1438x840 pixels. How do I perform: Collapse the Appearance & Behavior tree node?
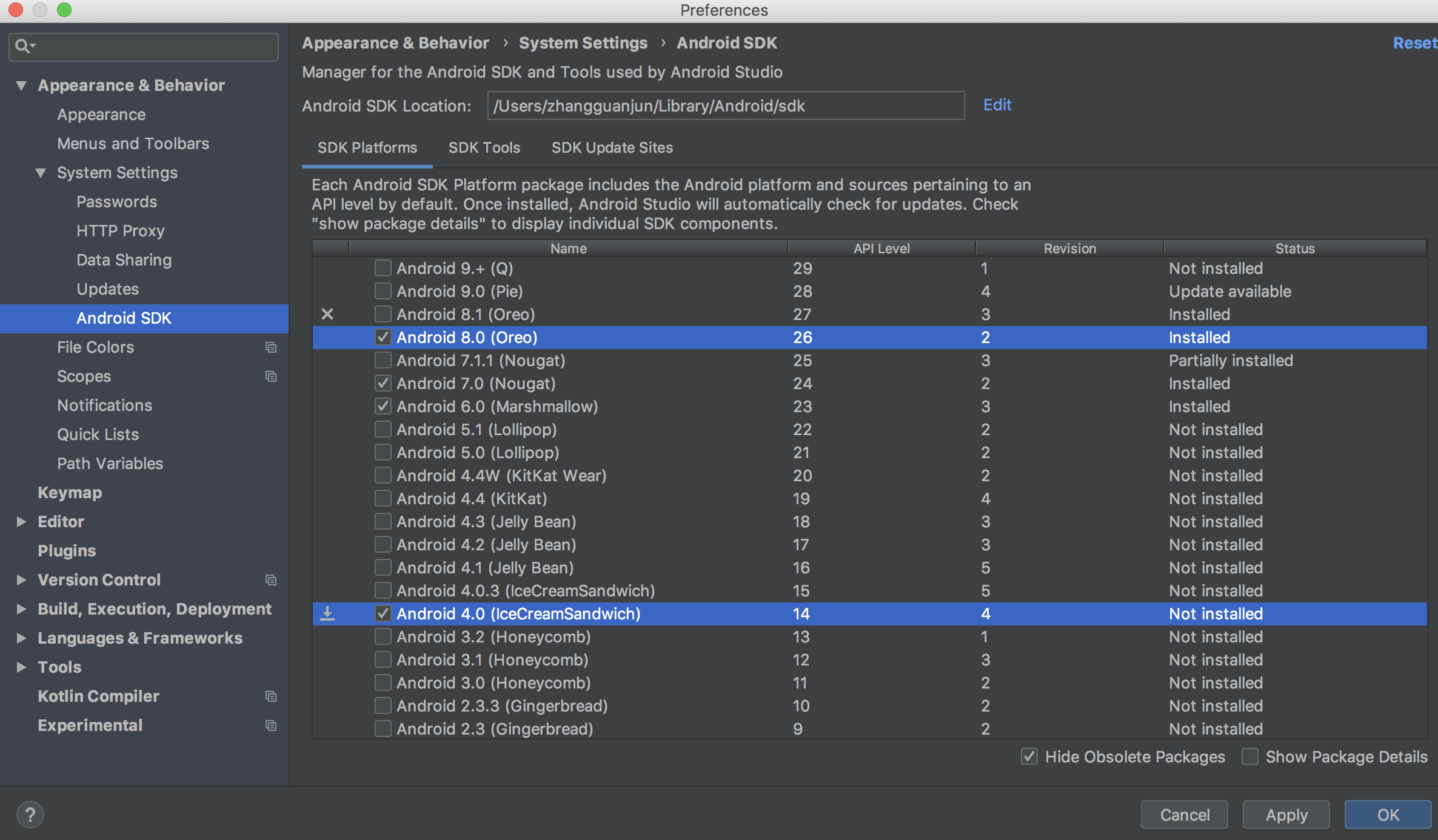click(21, 85)
